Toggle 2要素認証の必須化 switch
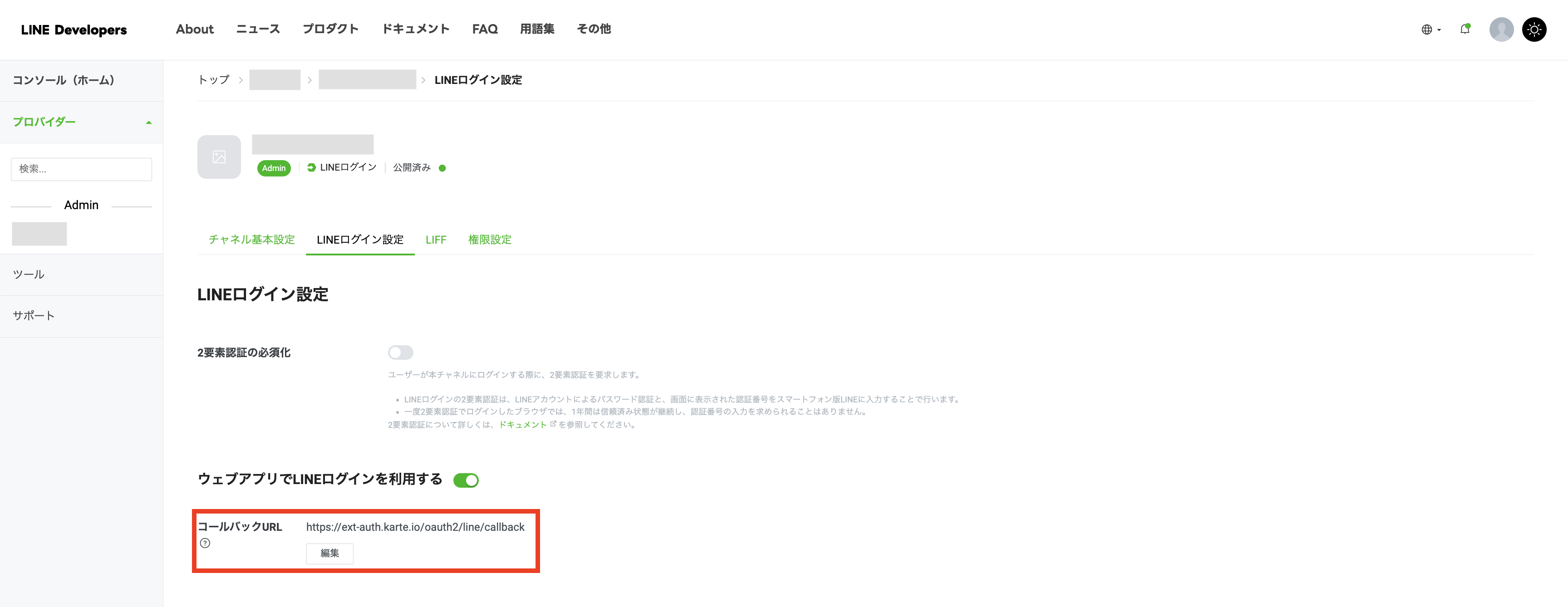The image size is (1568, 607). click(401, 352)
